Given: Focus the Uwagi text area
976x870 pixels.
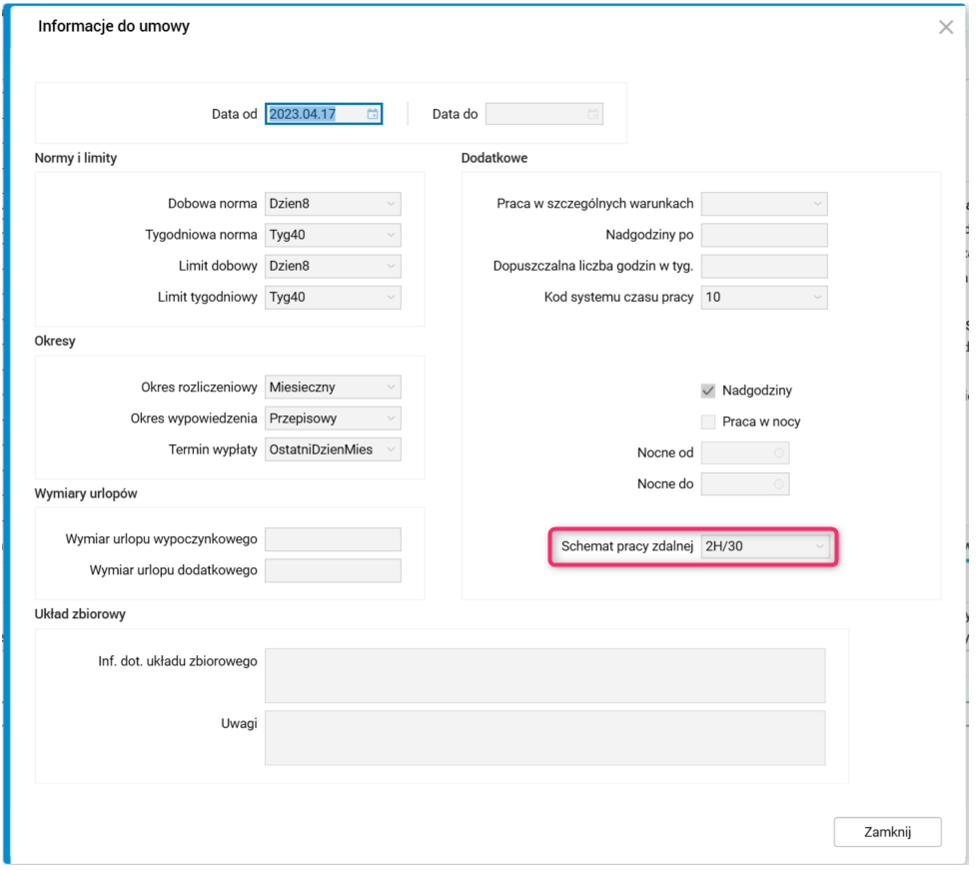Looking at the screenshot, I should pos(545,738).
